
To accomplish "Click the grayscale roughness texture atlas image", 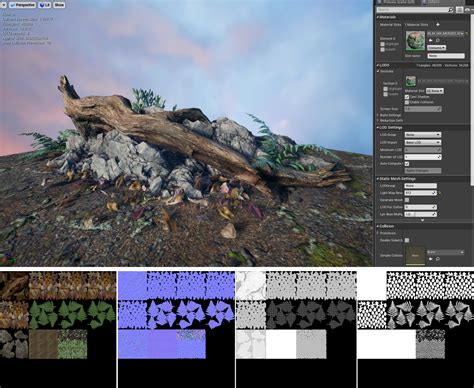I will coord(296,330).
